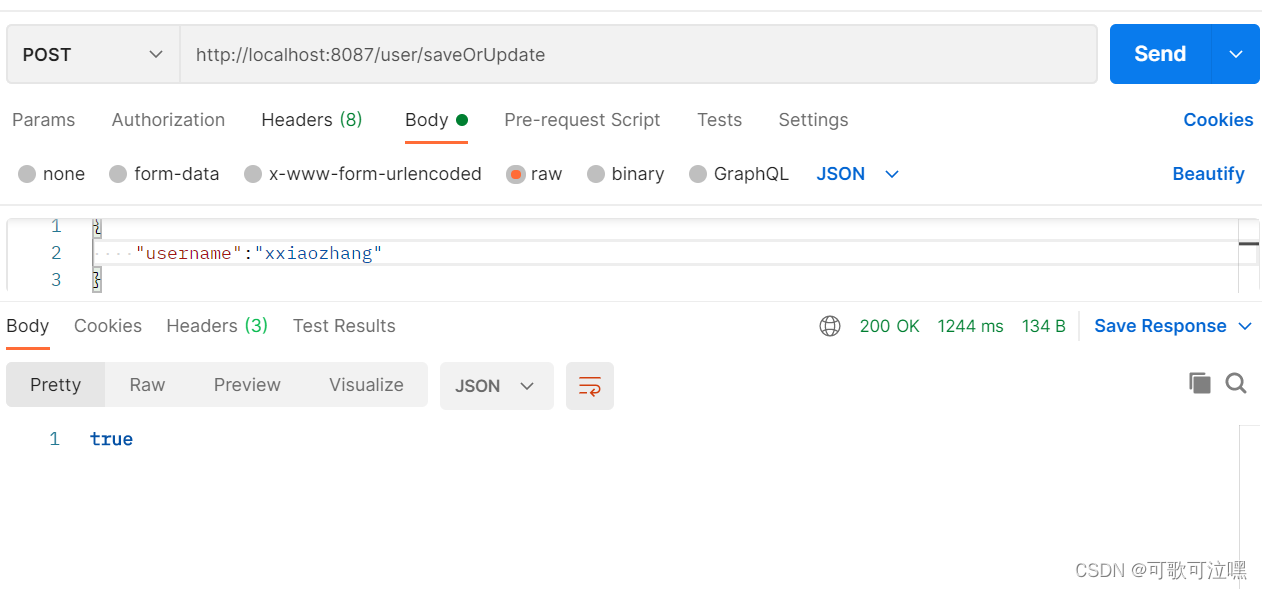Open the response Body tab
Viewport: 1262px width, 589px height.
27,326
